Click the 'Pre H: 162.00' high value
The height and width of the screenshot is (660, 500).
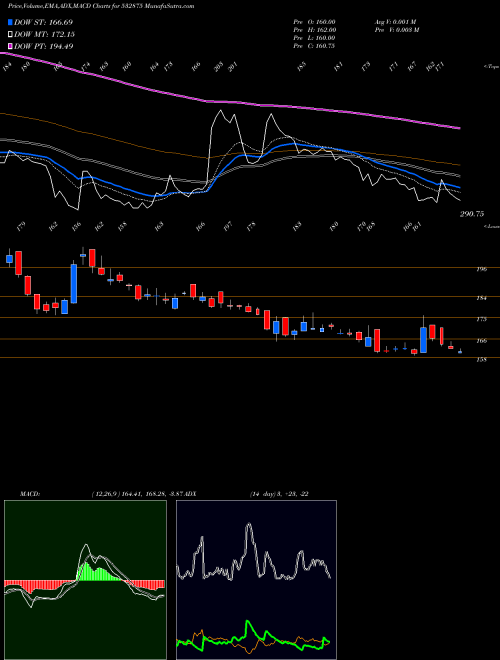[x=314, y=30]
